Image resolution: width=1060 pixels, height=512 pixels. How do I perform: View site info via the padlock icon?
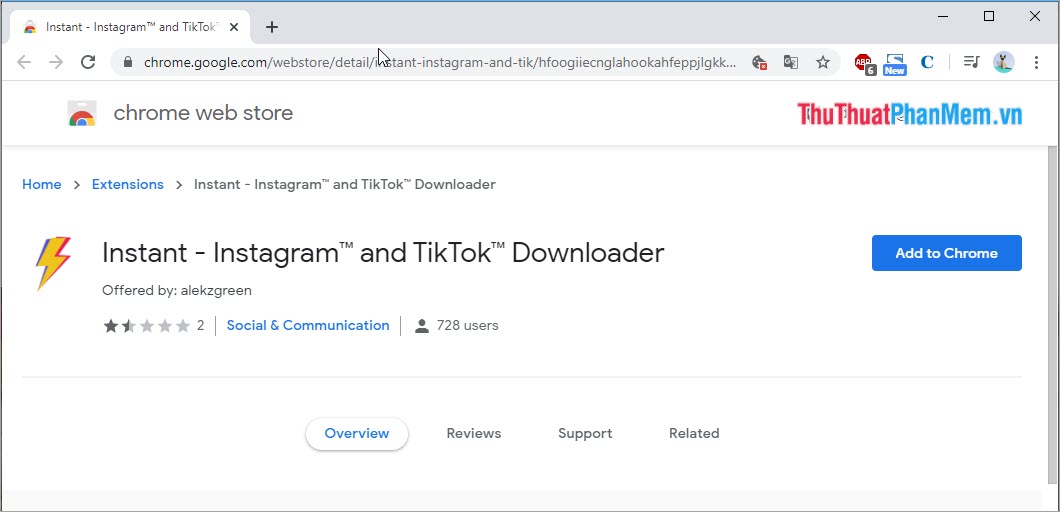(x=128, y=62)
